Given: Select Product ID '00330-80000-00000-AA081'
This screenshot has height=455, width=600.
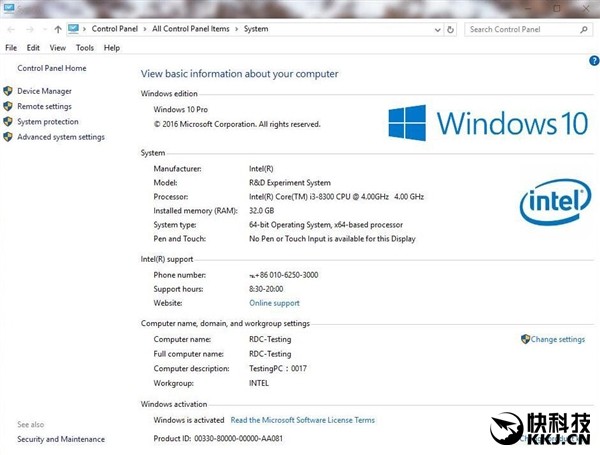Looking at the screenshot, I should 238,439.
